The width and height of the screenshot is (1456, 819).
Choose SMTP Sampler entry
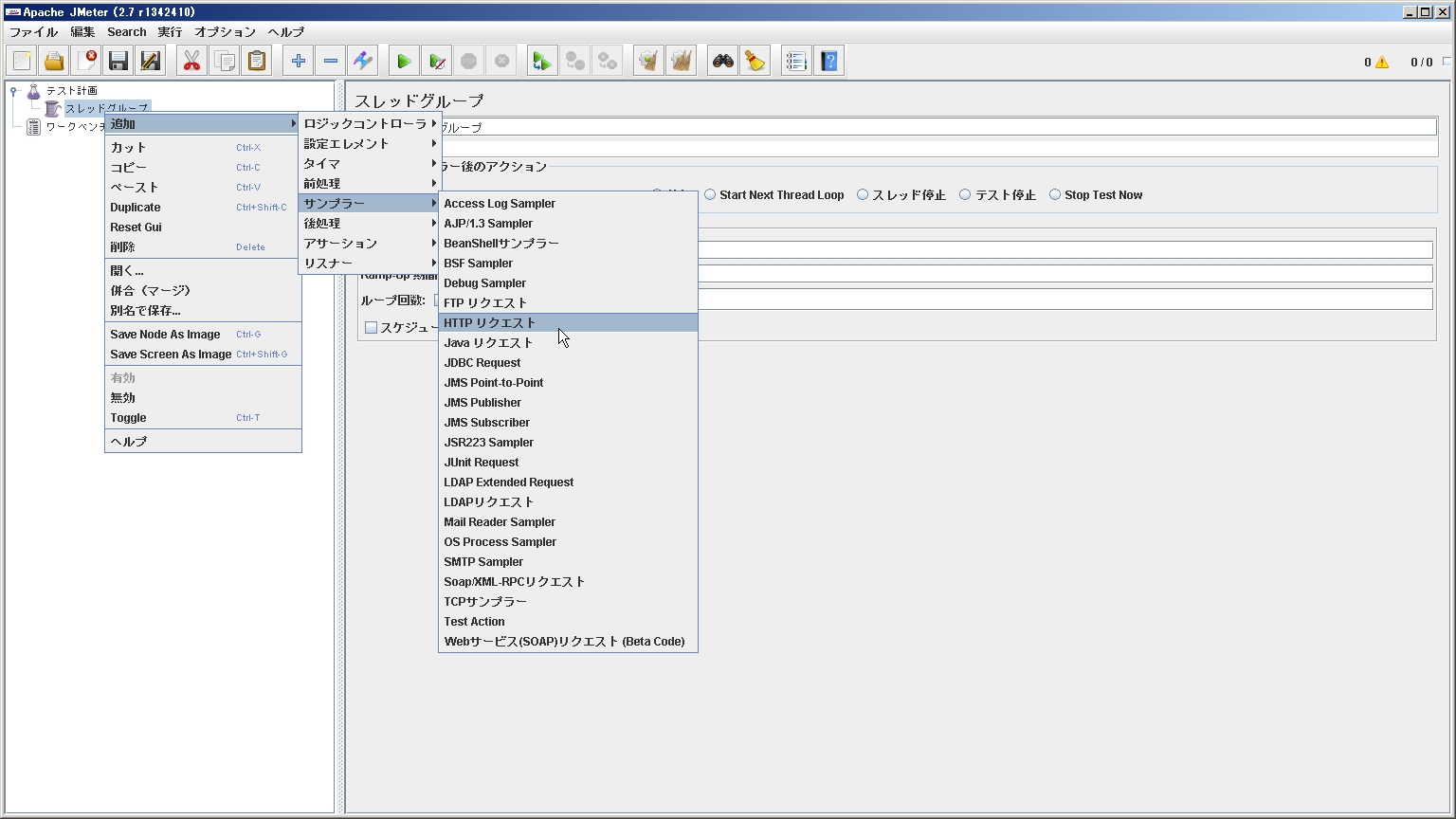568,562
